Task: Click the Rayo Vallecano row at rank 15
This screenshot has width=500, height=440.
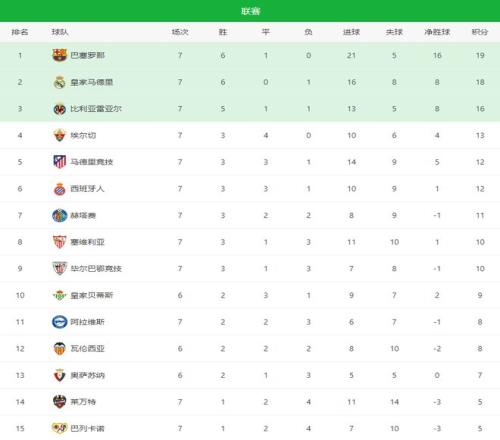Action: (250, 428)
